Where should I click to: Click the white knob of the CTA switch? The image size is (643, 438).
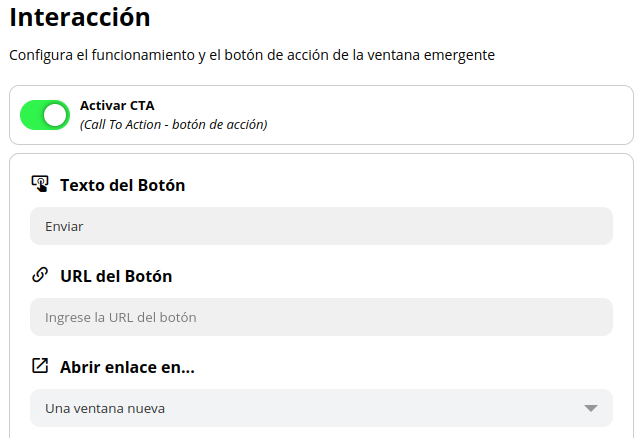point(56,115)
